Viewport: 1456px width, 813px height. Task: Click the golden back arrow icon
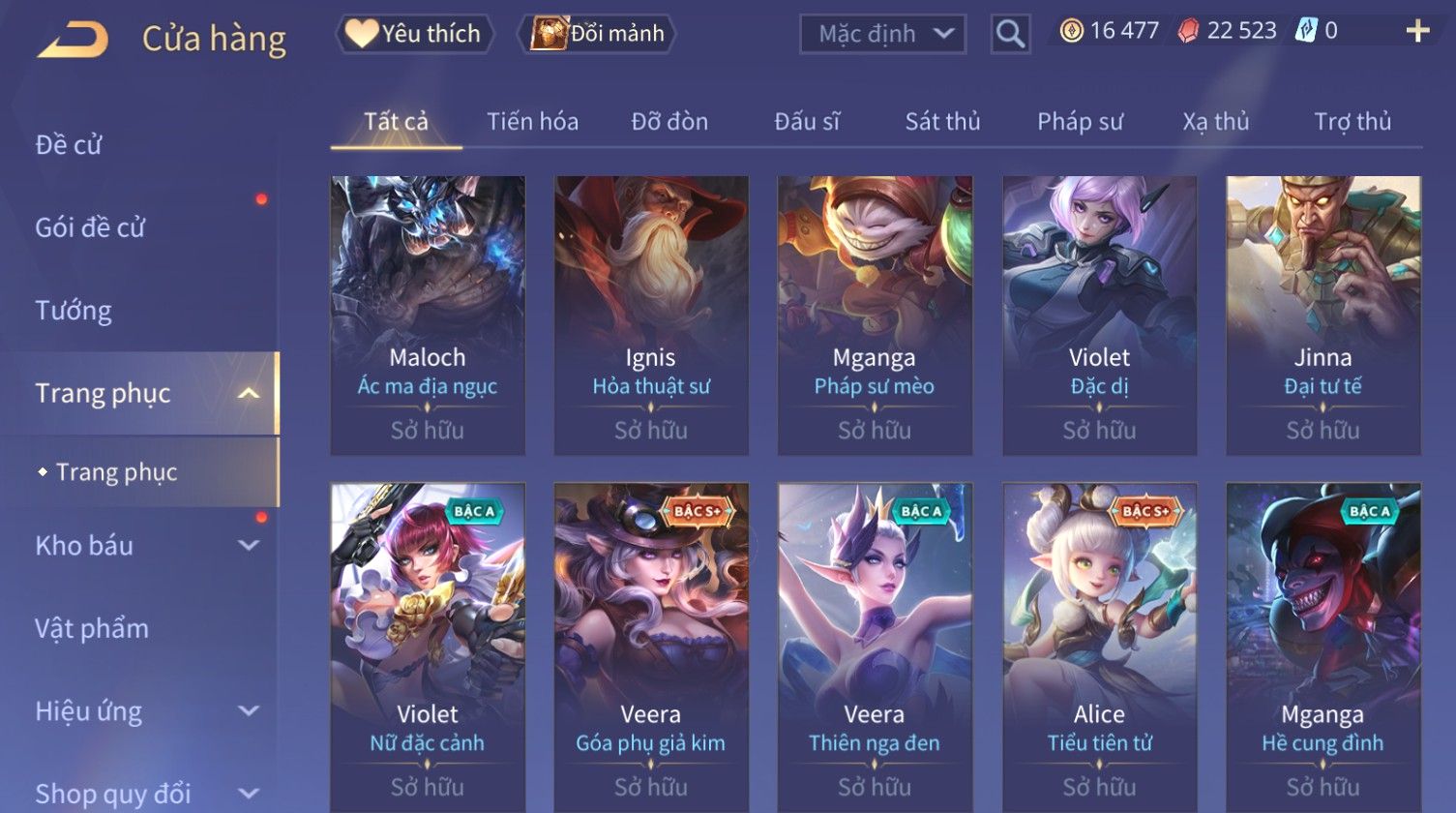pyautogui.click(x=73, y=40)
